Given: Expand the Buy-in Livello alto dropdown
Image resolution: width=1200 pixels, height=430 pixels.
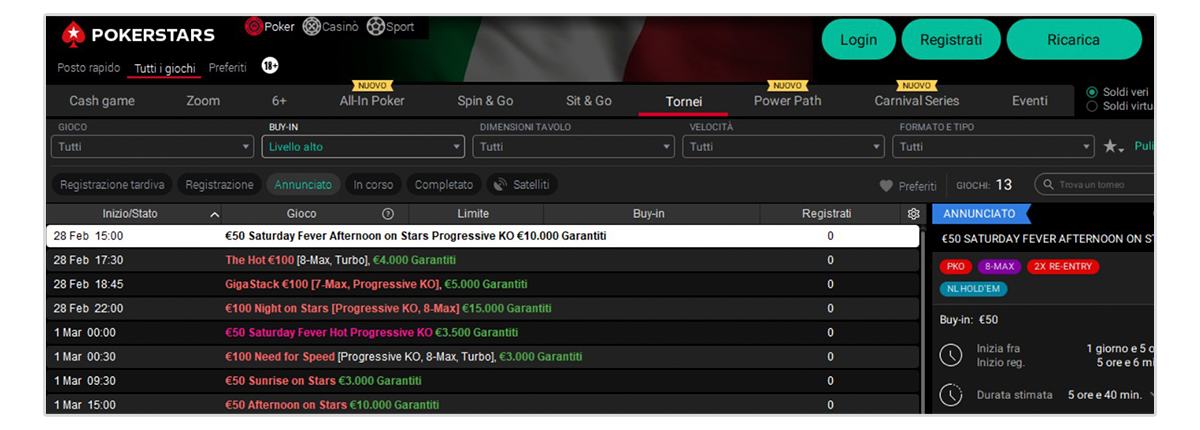Looking at the screenshot, I should [363, 147].
